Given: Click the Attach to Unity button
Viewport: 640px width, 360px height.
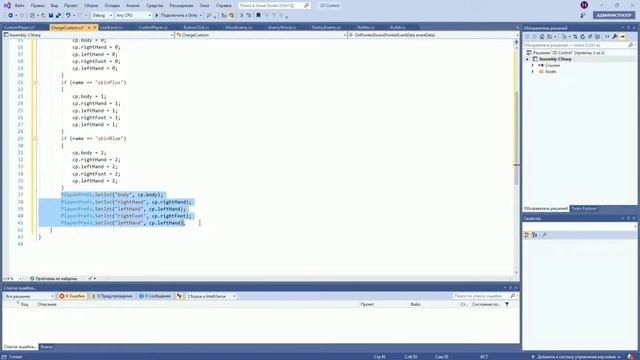Looking at the screenshot, I should (x=178, y=15).
